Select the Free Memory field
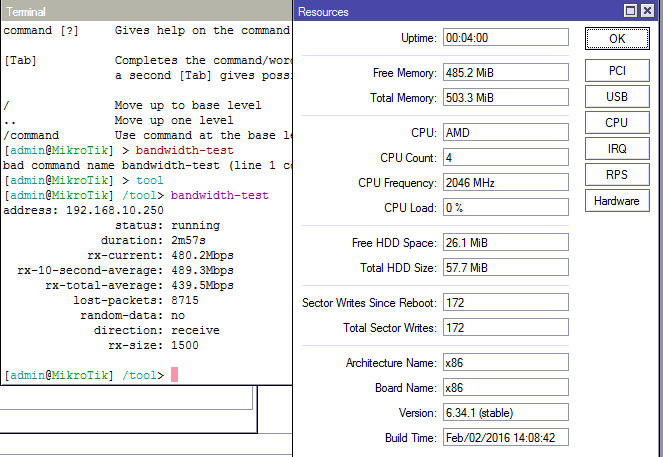Image resolution: width=663 pixels, height=457 pixels. pos(506,72)
